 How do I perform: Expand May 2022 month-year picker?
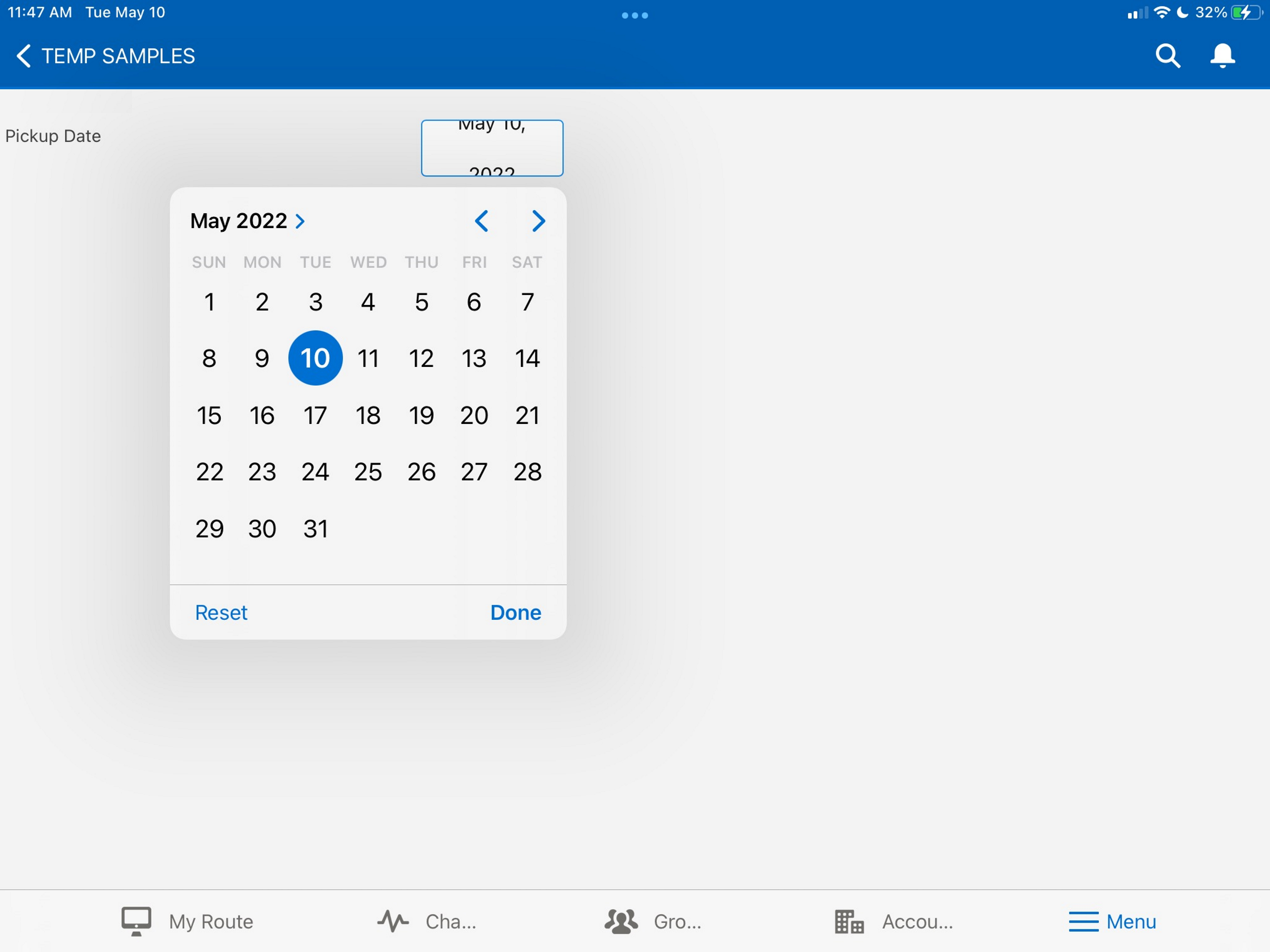248,221
